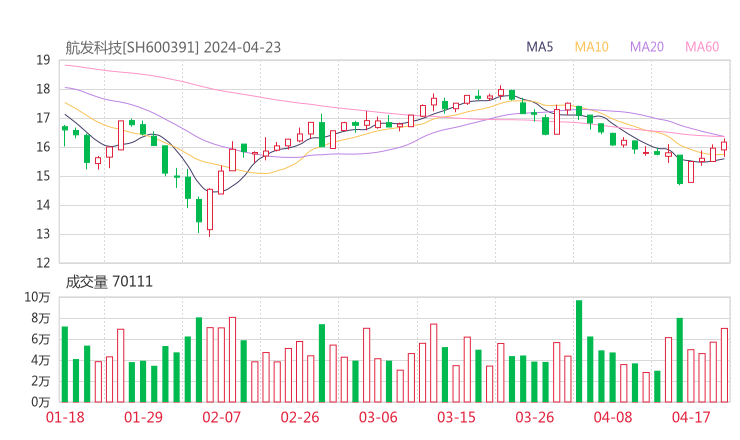Image resolution: width=740 pixels, height=440 pixels.
Task: Click the 成交量 70111 volume label
Action: pyautogui.click(x=109, y=282)
